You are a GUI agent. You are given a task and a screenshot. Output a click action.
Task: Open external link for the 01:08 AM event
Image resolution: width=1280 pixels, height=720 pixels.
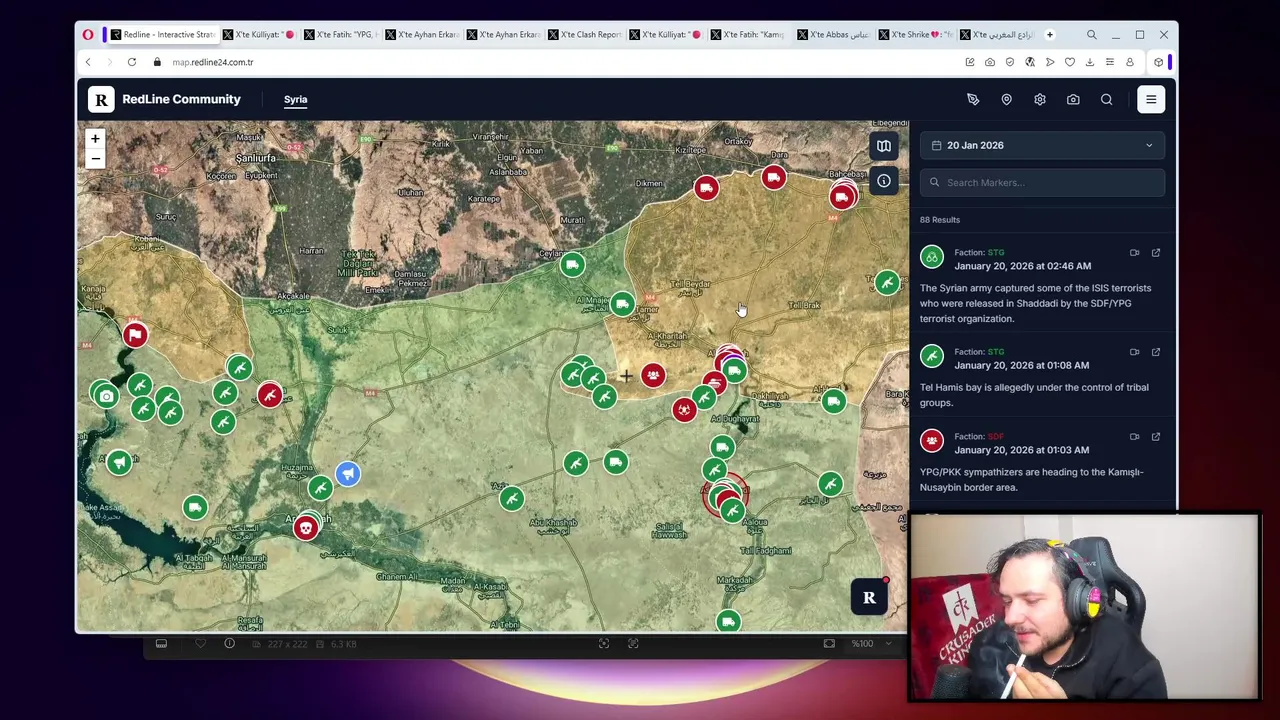tap(1156, 352)
